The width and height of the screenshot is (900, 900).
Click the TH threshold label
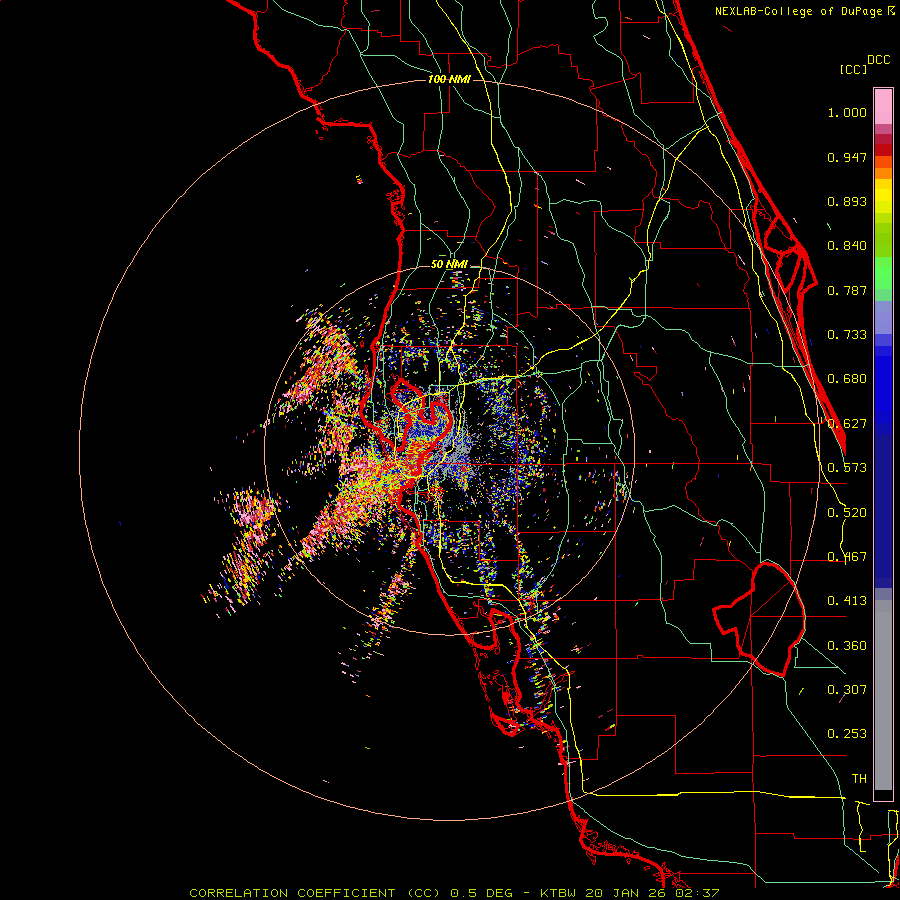pos(859,779)
